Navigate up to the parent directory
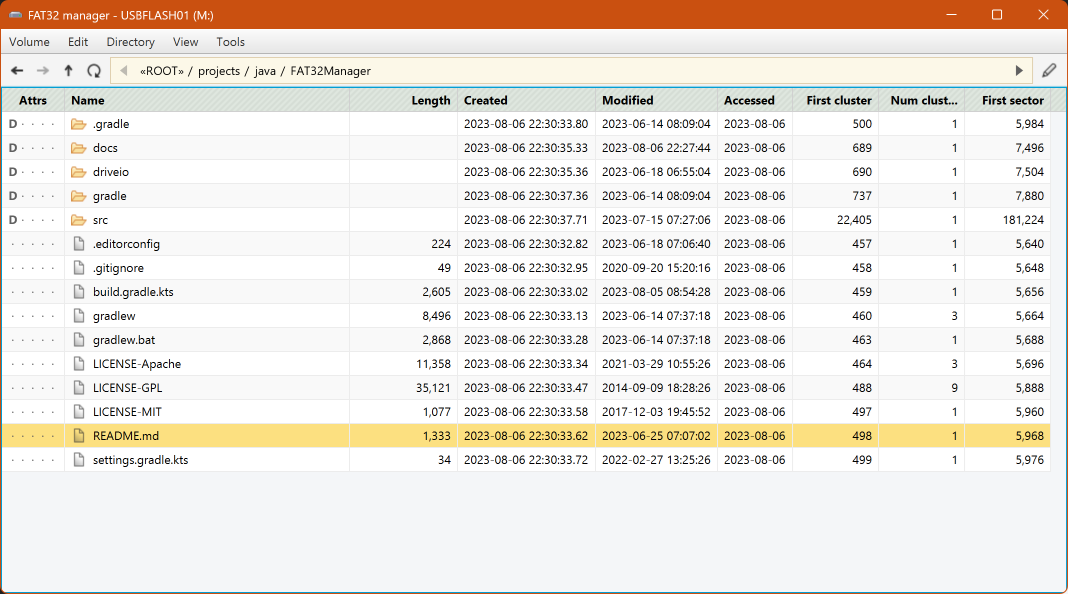Image resolution: width=1068 pixels, height=594 pixels. click(68, 70)
